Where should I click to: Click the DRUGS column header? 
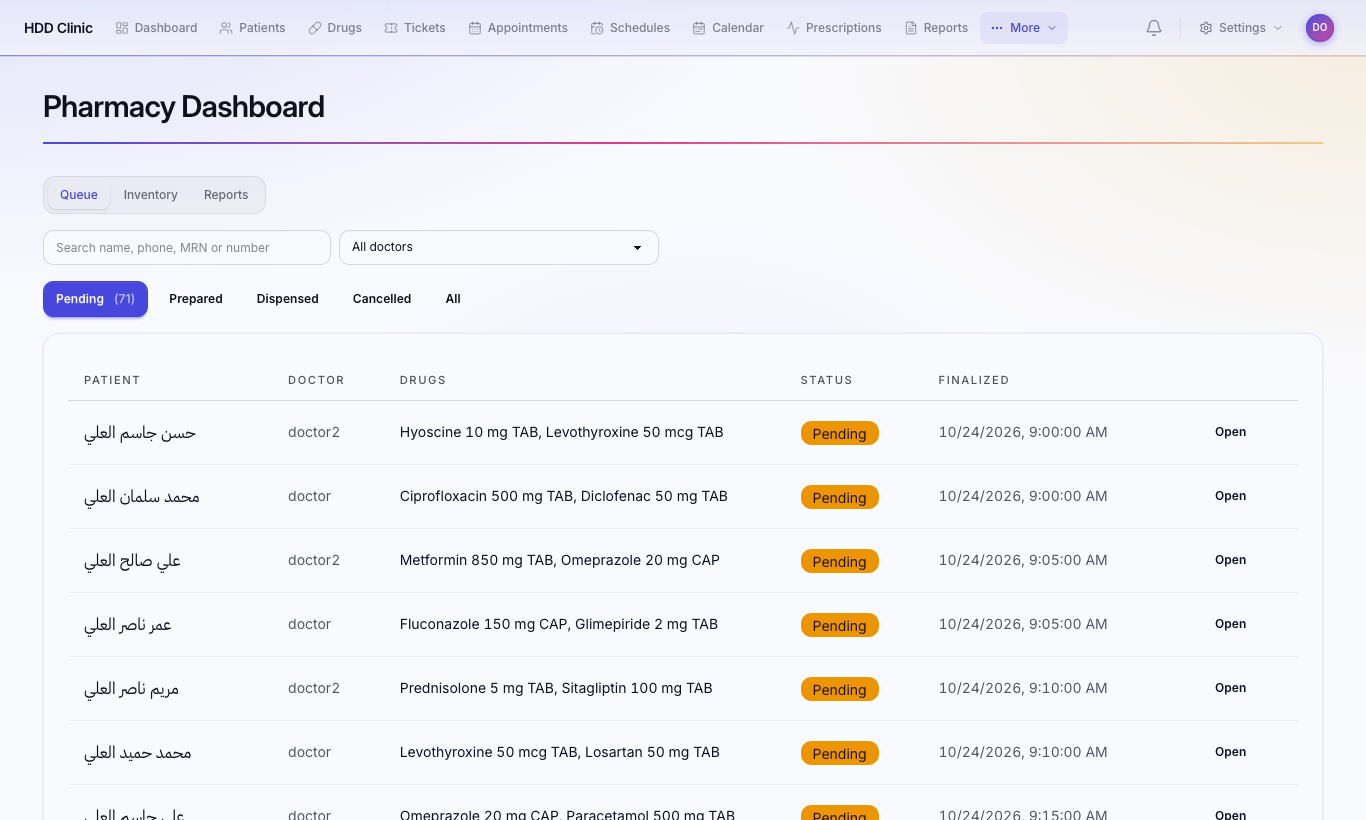pos(423,380)
